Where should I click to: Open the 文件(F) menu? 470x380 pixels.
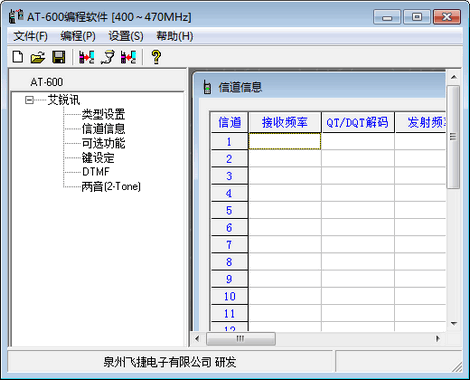point(30,36)
